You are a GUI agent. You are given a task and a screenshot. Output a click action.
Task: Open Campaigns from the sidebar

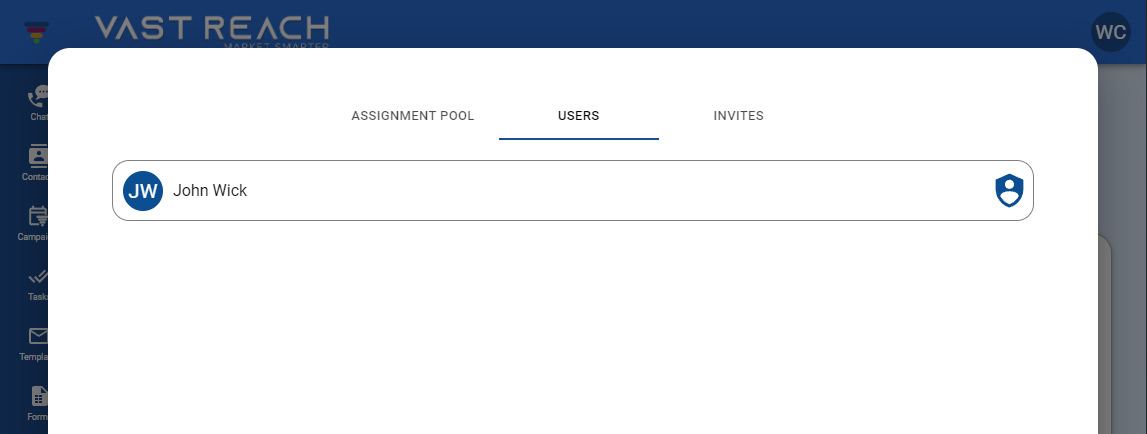[34, 223]
